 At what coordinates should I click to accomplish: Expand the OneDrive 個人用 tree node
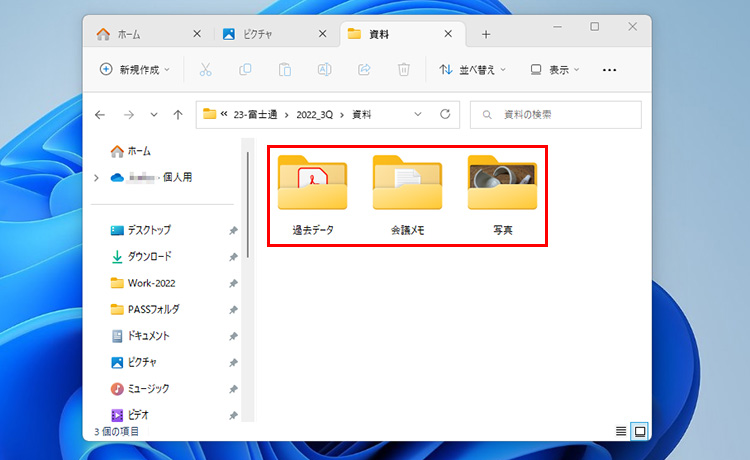tap(96, 177)
